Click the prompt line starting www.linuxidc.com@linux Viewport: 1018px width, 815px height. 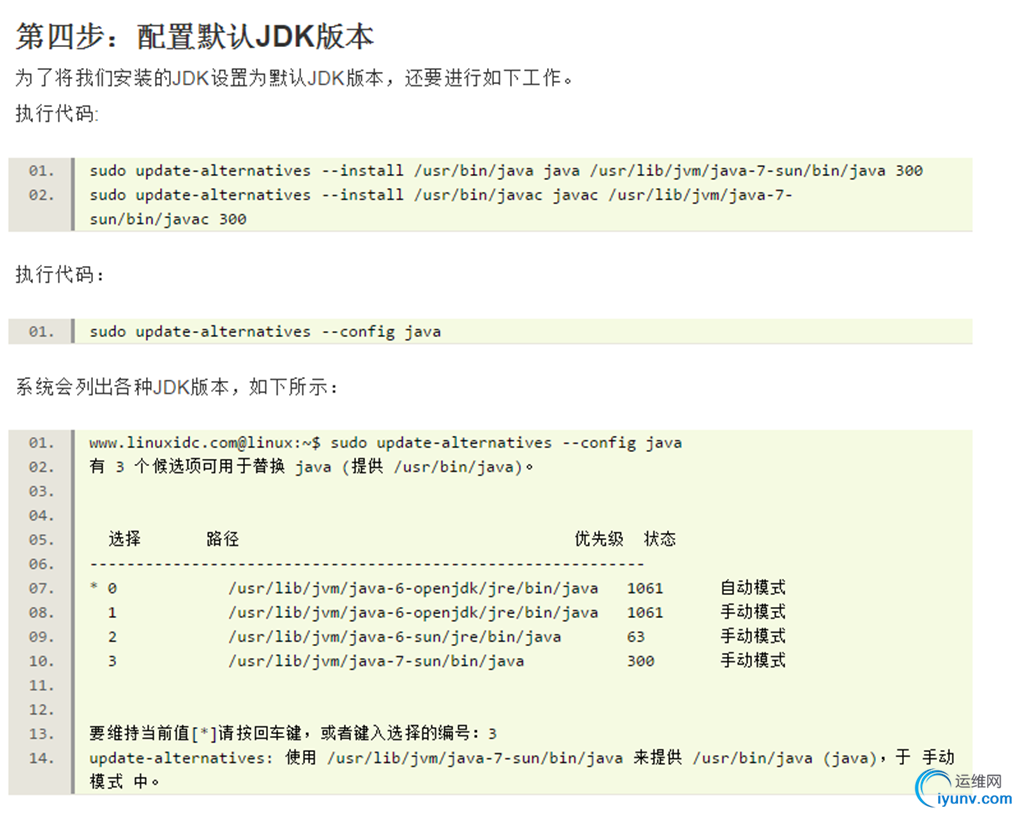[x=386, y=443]
